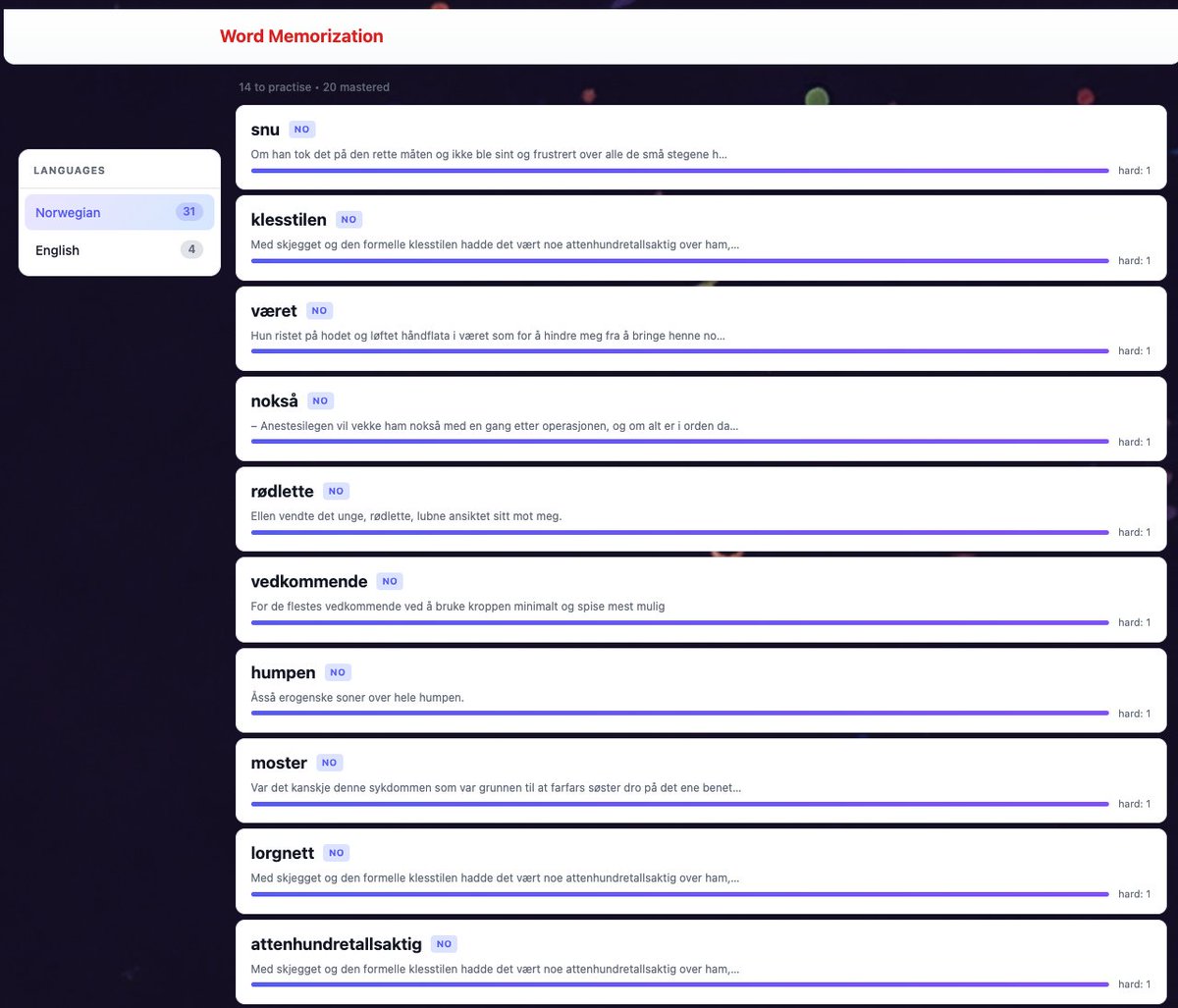The image size is (1178, 1008).
Task: Click the progress bar under 'klesstilen'
Action: pos(679,261)
